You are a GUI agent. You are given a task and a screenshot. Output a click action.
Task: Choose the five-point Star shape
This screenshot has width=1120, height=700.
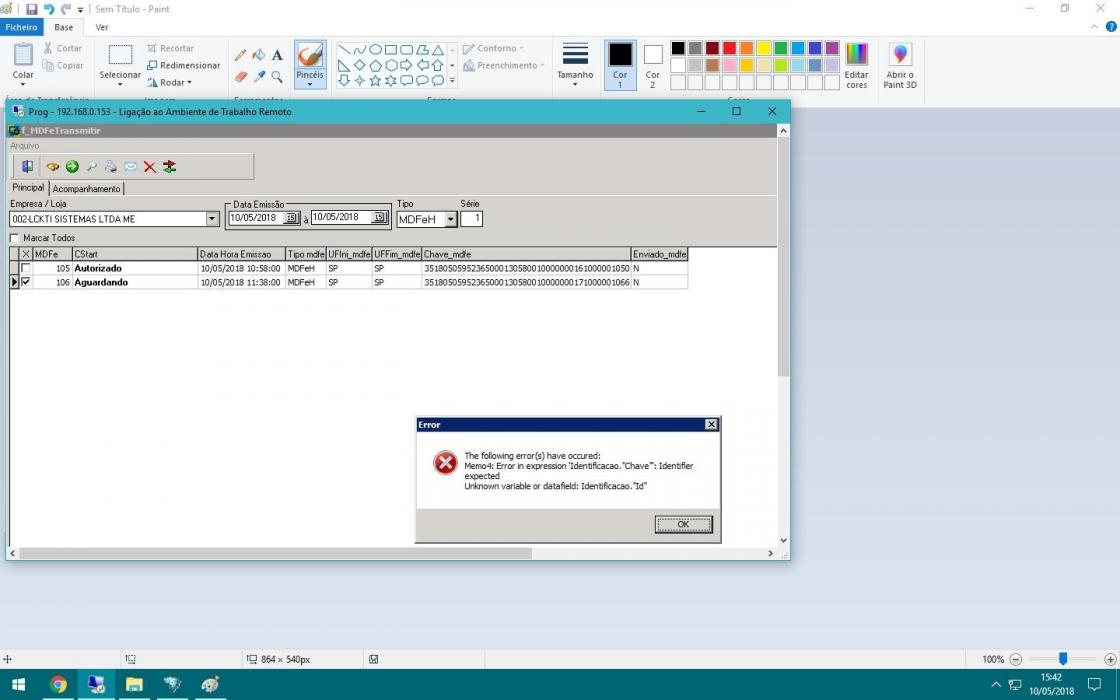coord(375,81)
